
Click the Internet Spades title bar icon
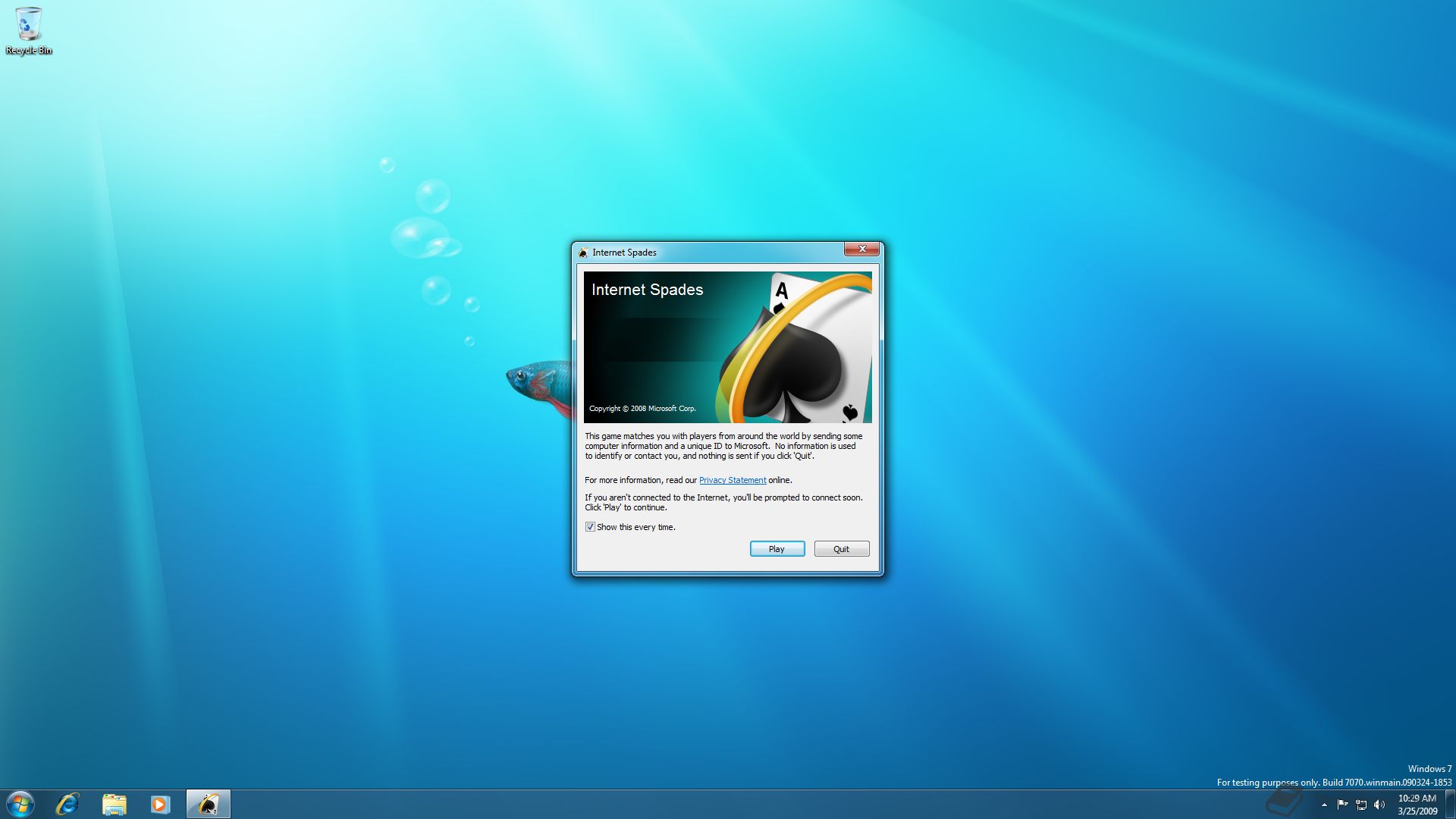coord(582,253)
